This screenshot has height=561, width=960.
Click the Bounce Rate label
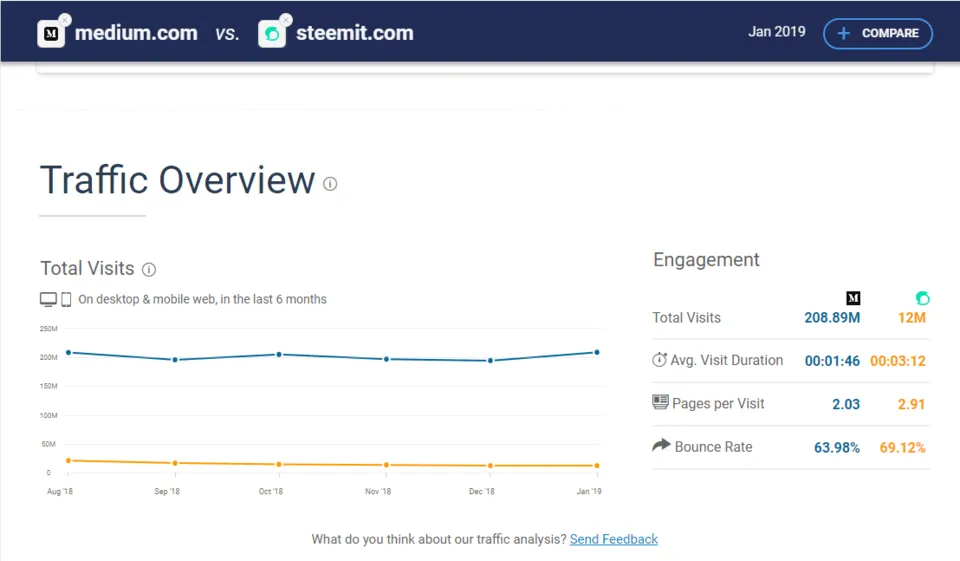click(713, 447)
